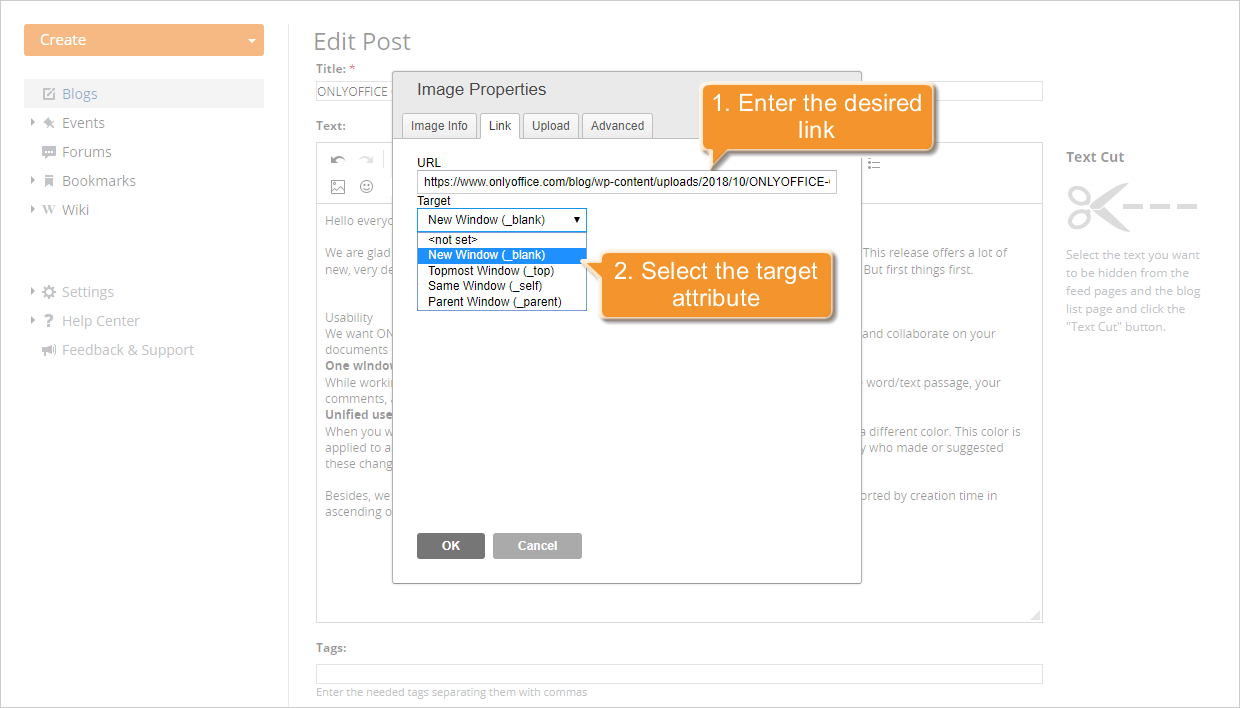Cancel the Image Properties dialog
The image size is (1240, 708).
[x=537, y=545]
